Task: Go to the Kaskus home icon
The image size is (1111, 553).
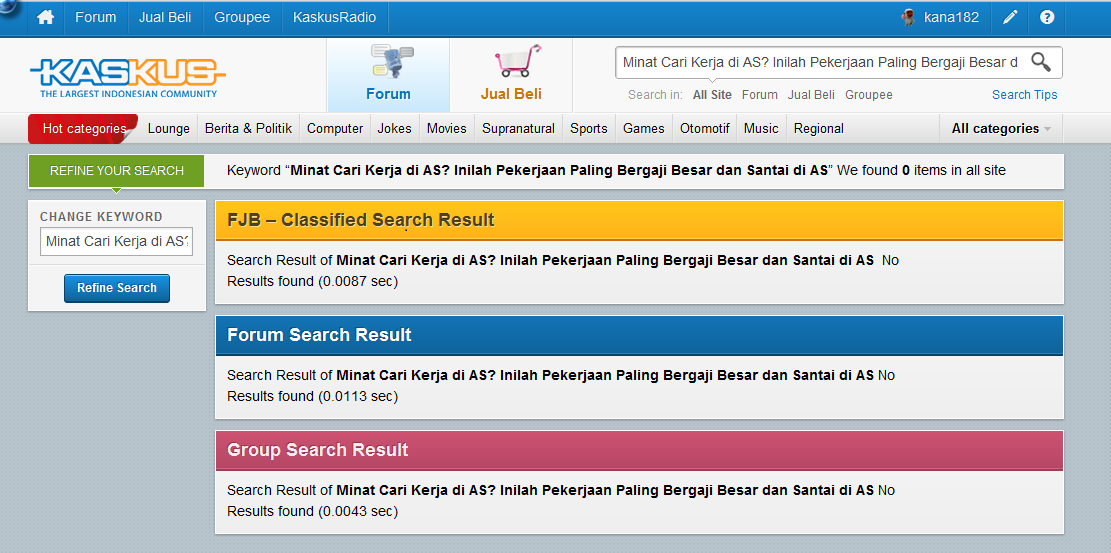Action: click(x=46, y=18)
